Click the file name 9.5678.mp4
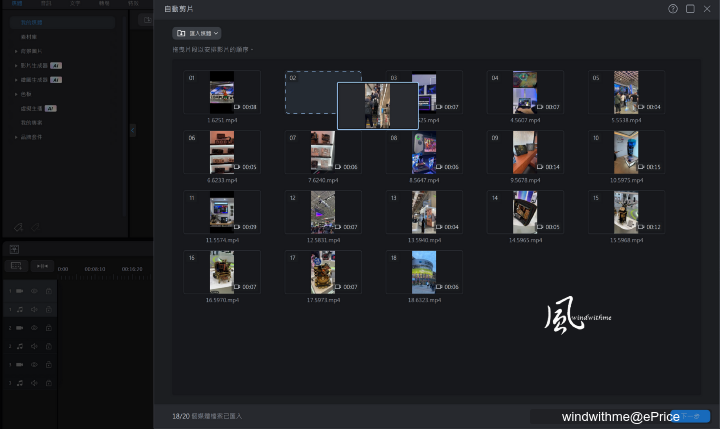The height and width of the screenshot is (429, 720). click(525, 180)
